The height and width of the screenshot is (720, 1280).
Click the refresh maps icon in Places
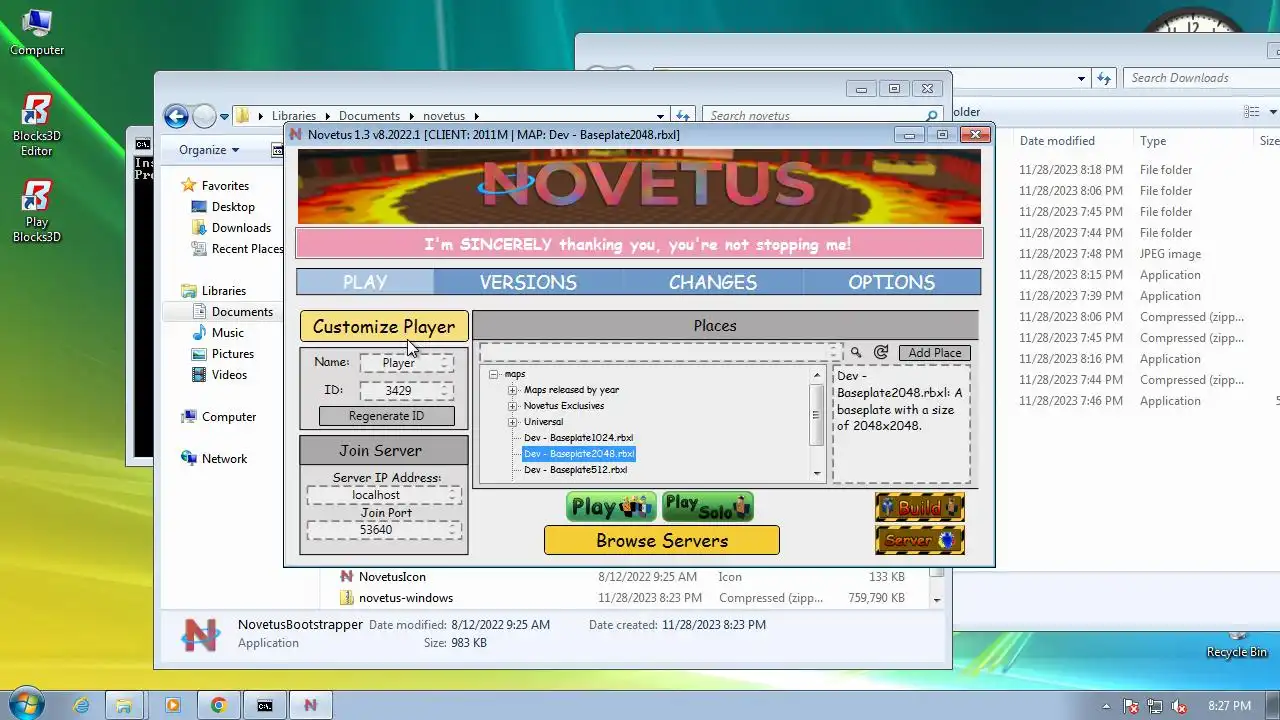[x=881, y=352]
